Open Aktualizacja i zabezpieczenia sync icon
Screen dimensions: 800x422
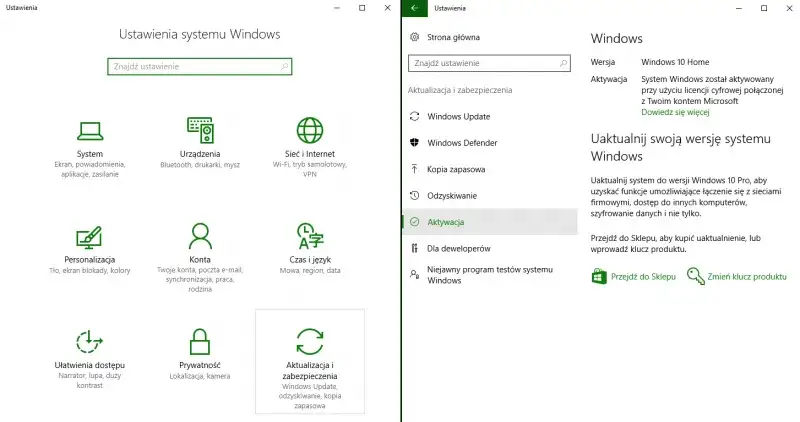(310, 341)
